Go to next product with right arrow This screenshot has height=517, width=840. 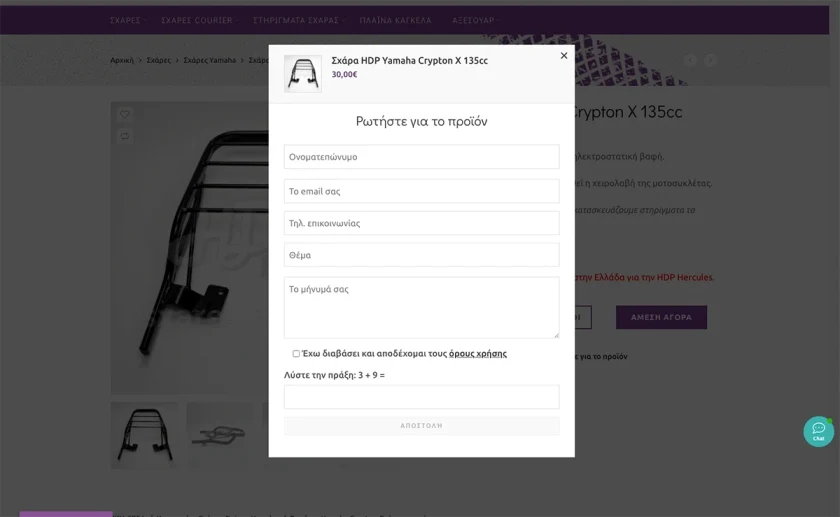(710, 60)
